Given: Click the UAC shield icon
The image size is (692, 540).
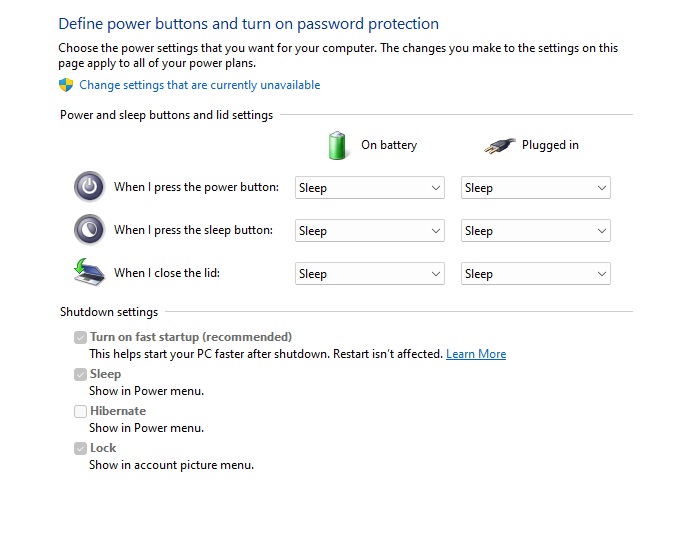Looking at the screenshot, I should [x=66, y=85].
